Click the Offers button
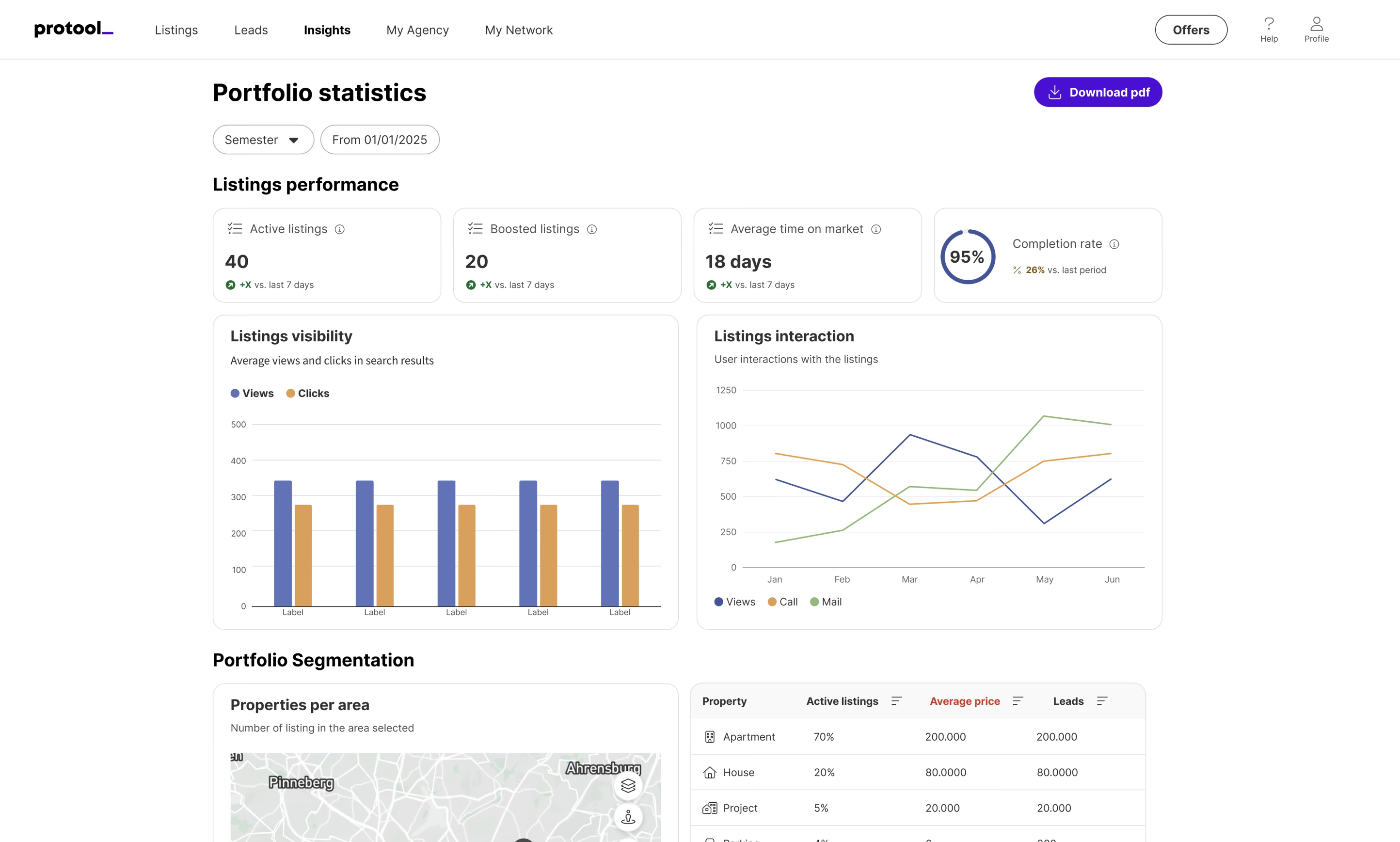Image resolution: width=1400 pixels, height=842 pixels. click(1191, 30)
